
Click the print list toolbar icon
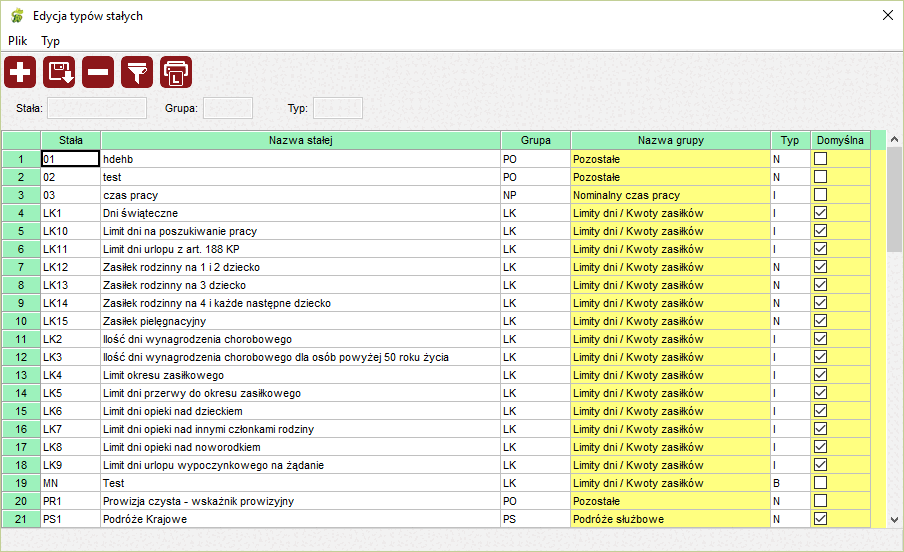176,72
